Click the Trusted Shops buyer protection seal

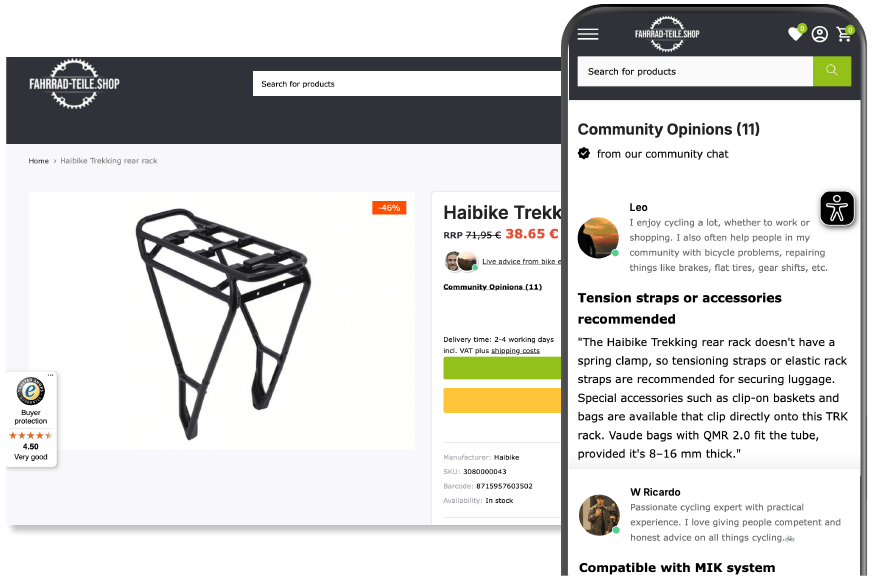(31, 391)
